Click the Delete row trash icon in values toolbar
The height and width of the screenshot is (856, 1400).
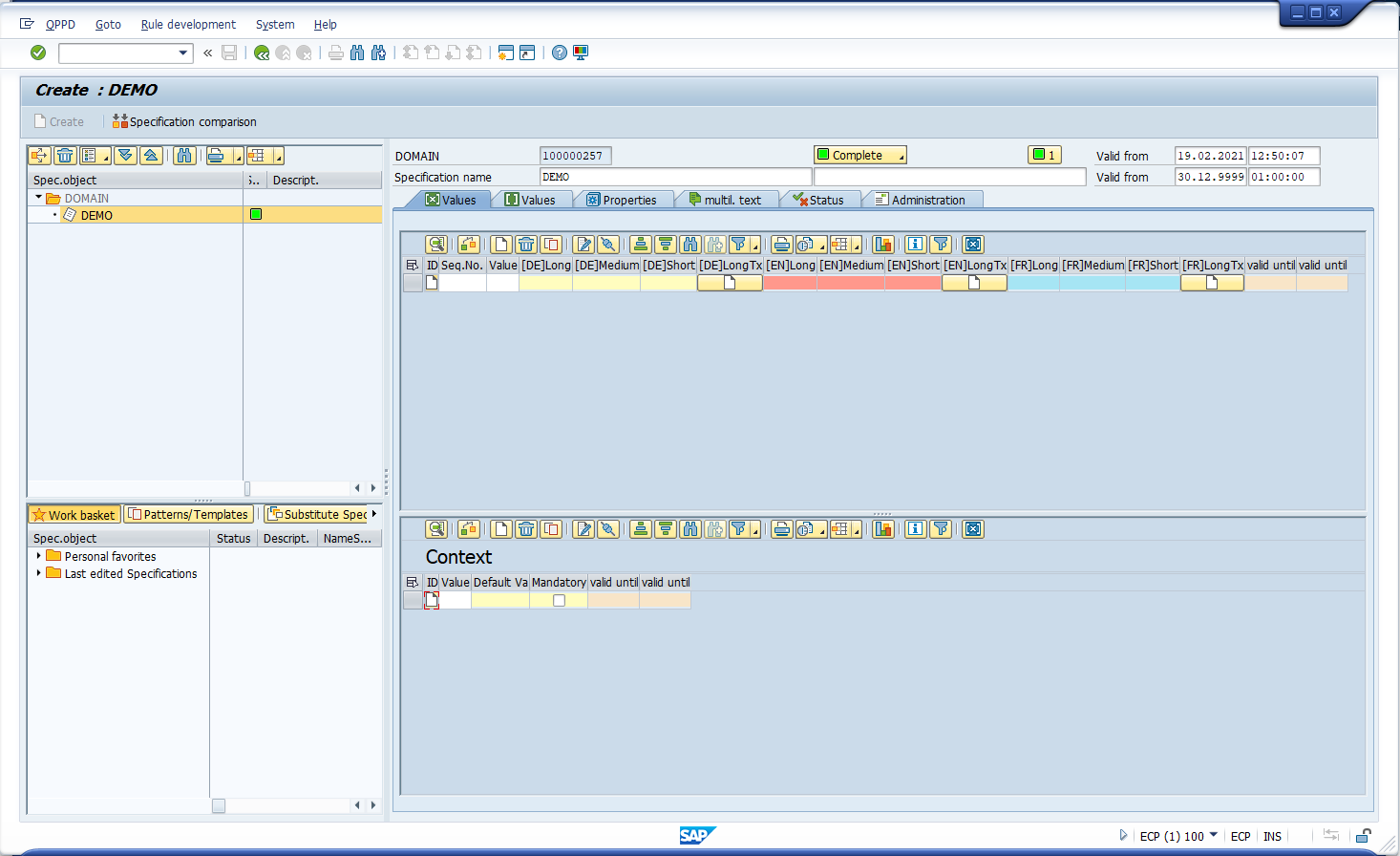click(526, 244)
